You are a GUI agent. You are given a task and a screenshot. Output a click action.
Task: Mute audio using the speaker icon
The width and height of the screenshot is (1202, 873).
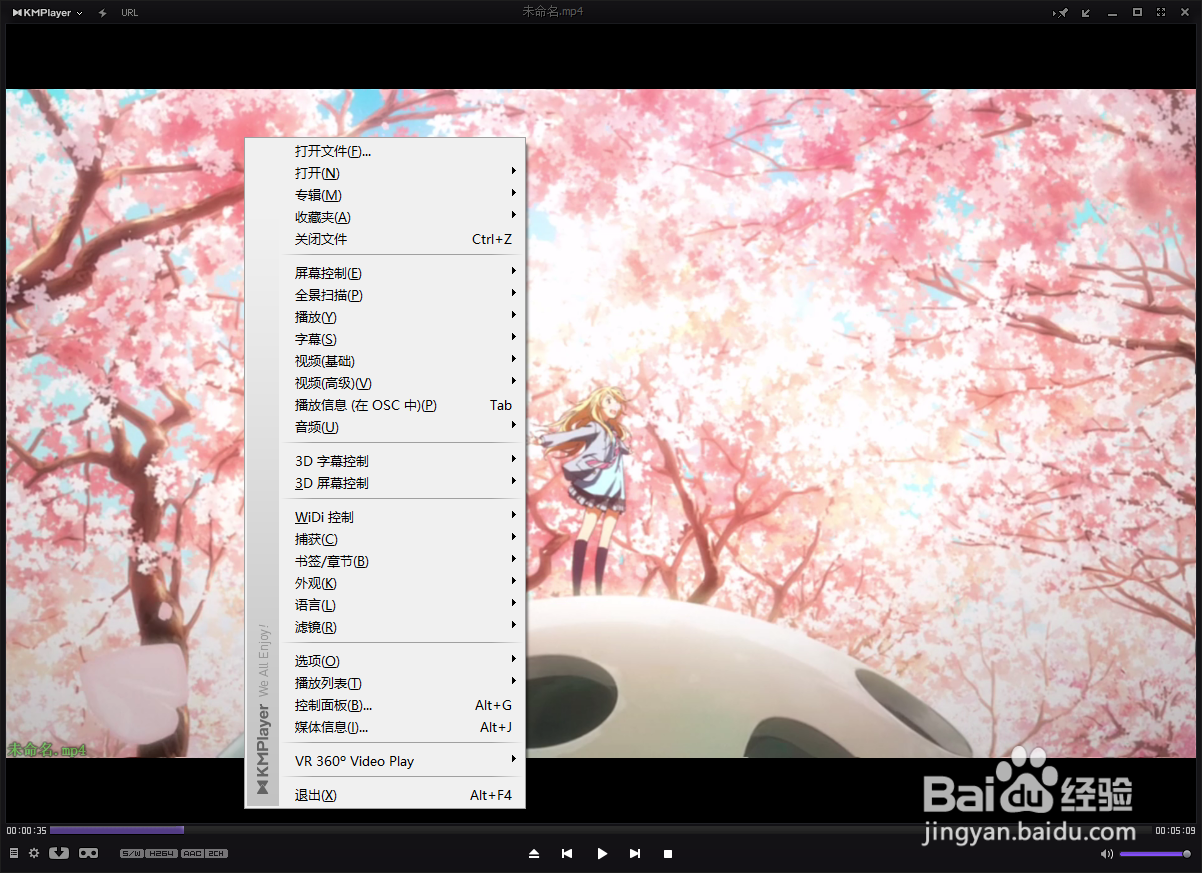point(1107,854)
